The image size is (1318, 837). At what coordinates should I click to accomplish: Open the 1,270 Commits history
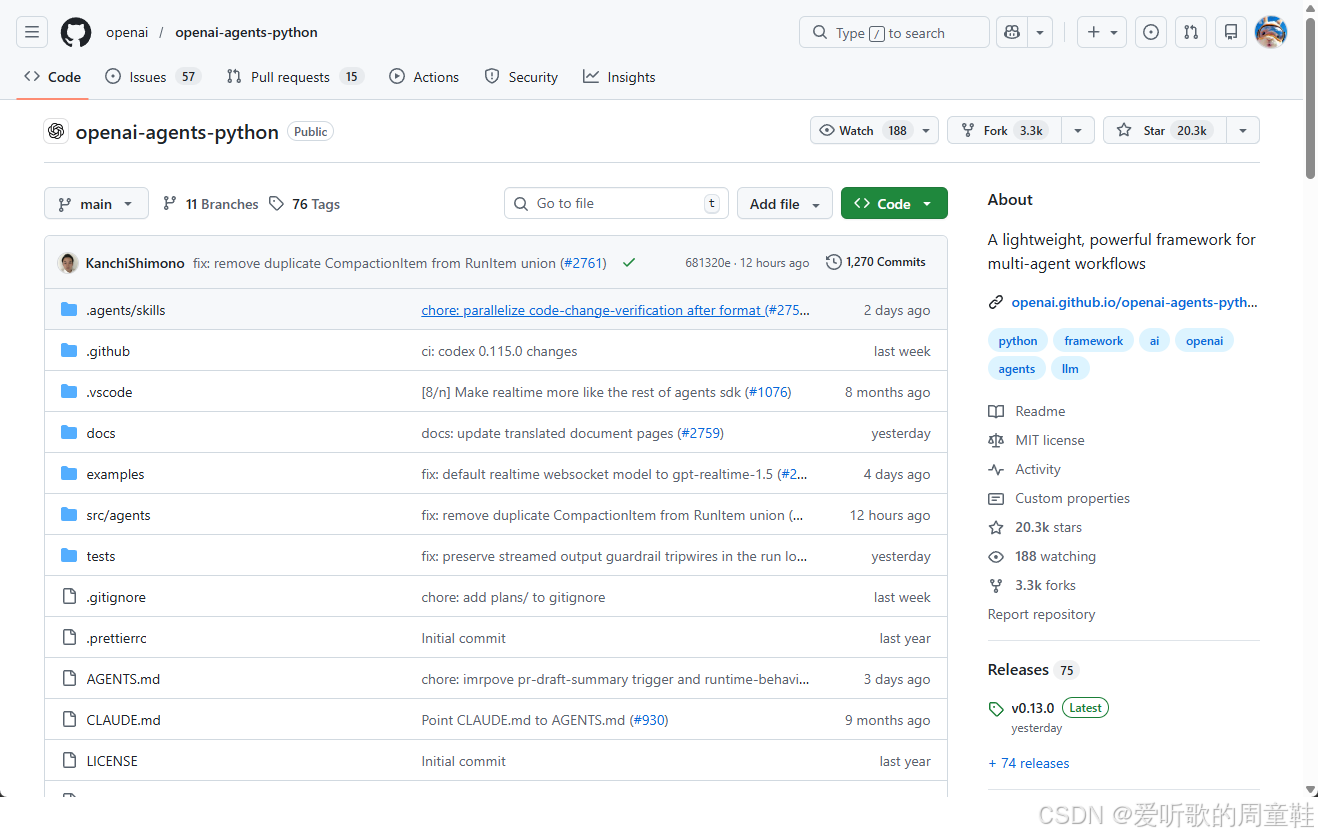[x=876, y=262]
